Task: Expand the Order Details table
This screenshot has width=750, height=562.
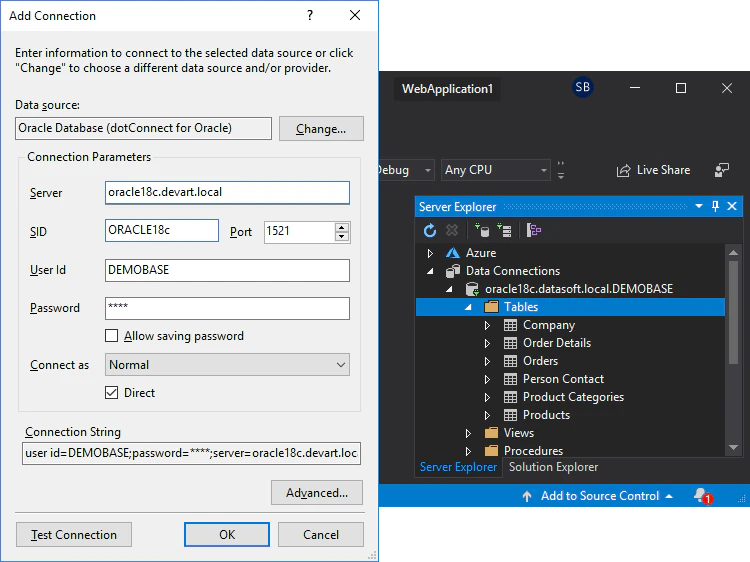Action: tap(487, 343)
